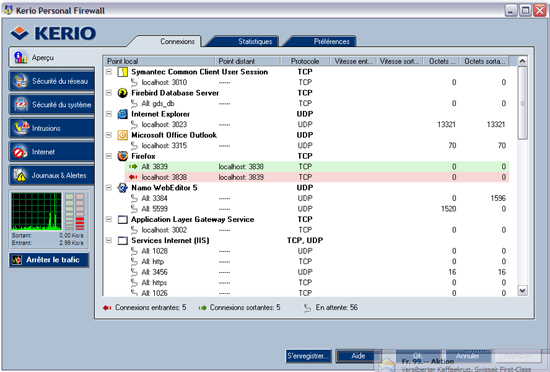Click the listening icon beside All: 3456
The width and height of the screenshot is (550, 372).
(134, 272)
